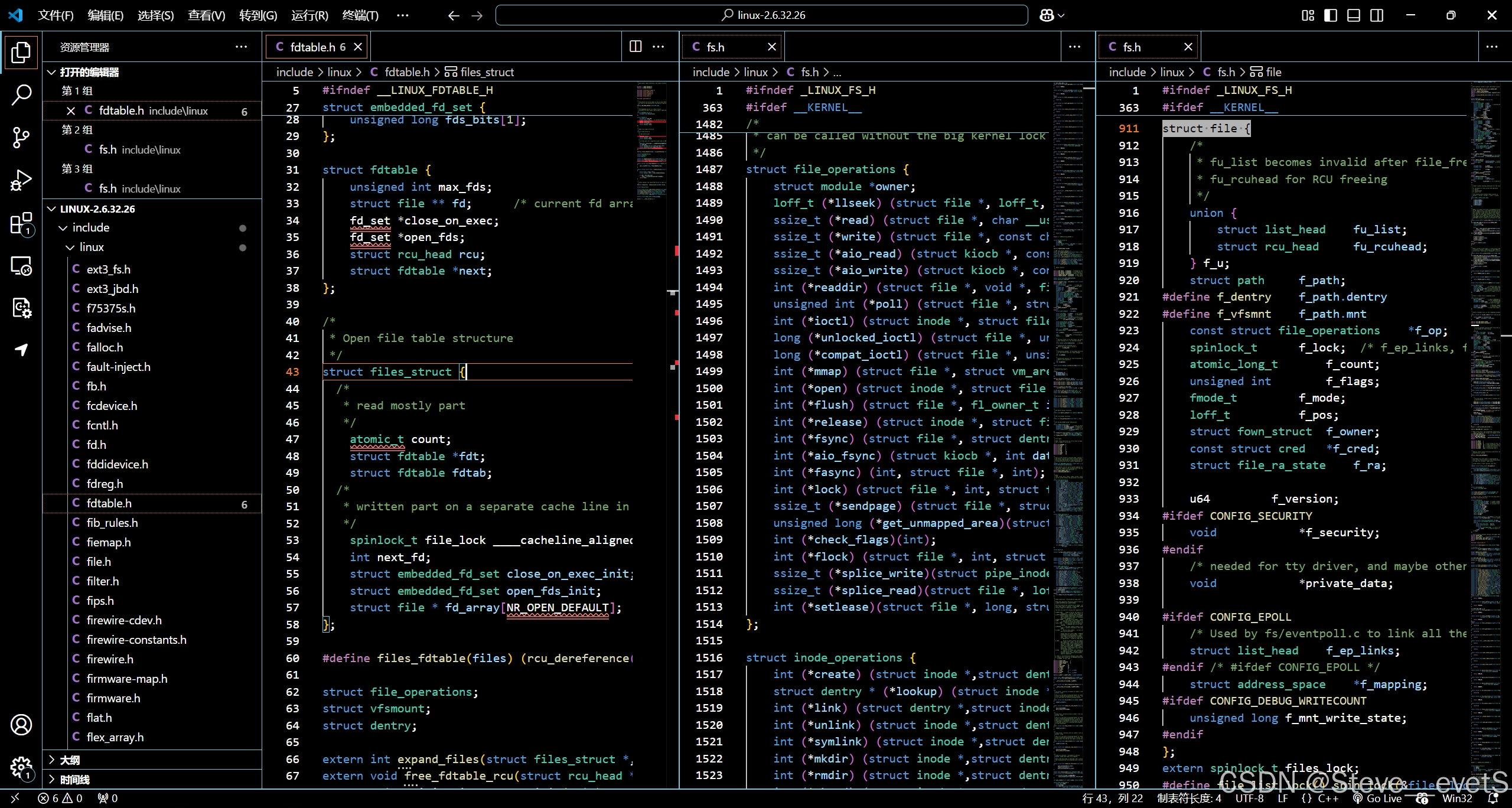Open the 文件(F) menu

[56, 15]
